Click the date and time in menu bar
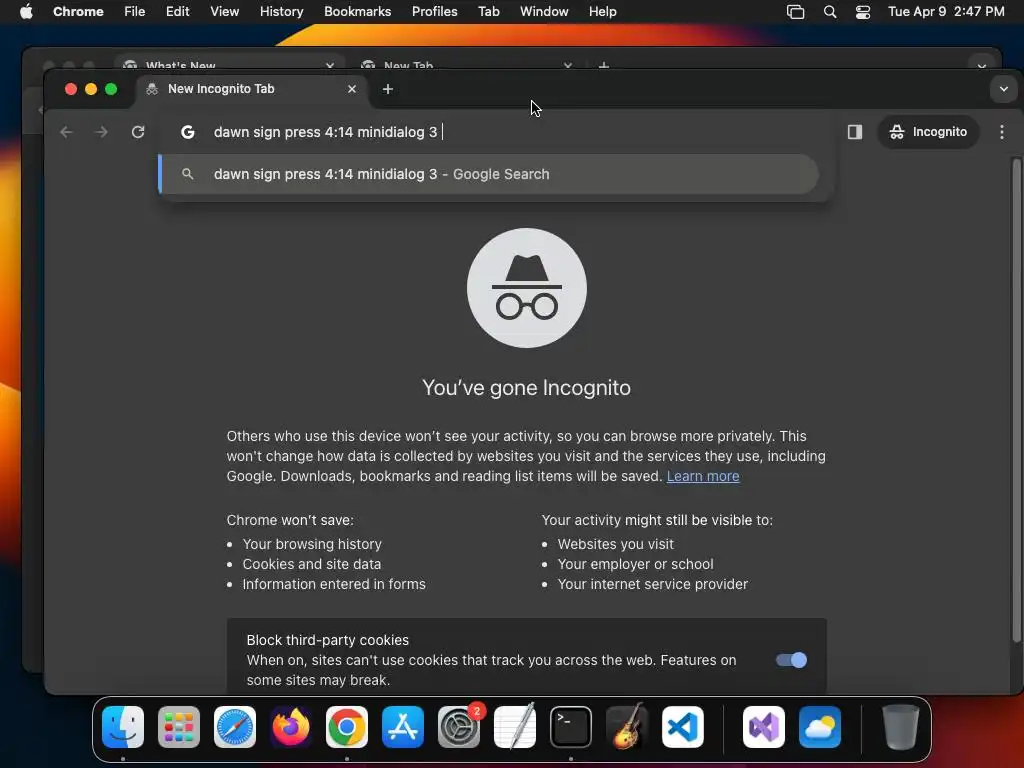 pos(946,12)
